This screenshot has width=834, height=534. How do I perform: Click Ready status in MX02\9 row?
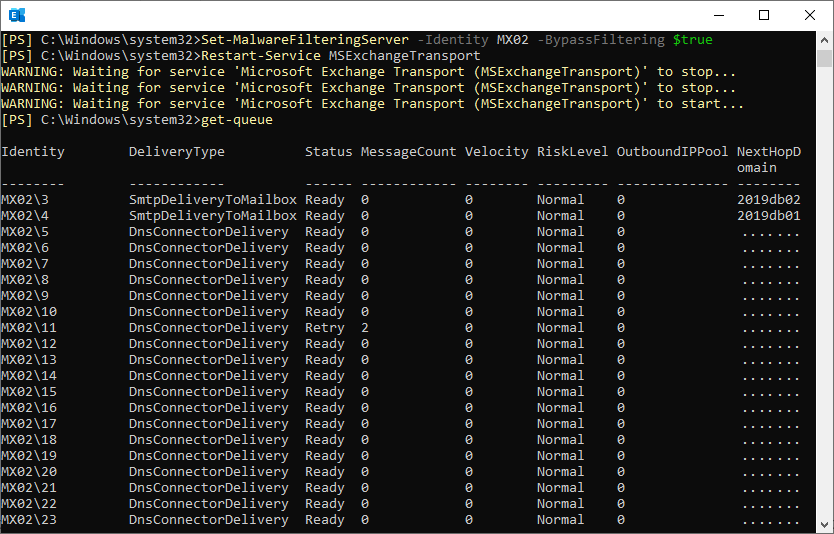click(324, 296)
